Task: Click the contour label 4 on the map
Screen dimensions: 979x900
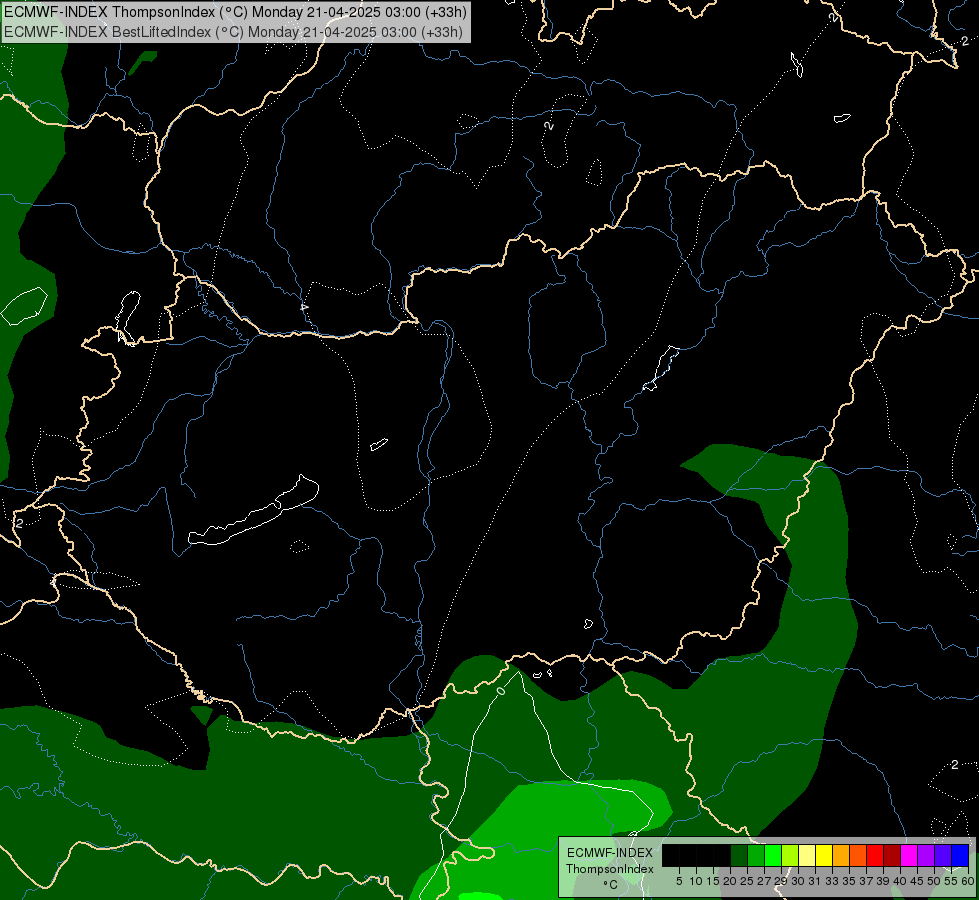Action: 304,307
